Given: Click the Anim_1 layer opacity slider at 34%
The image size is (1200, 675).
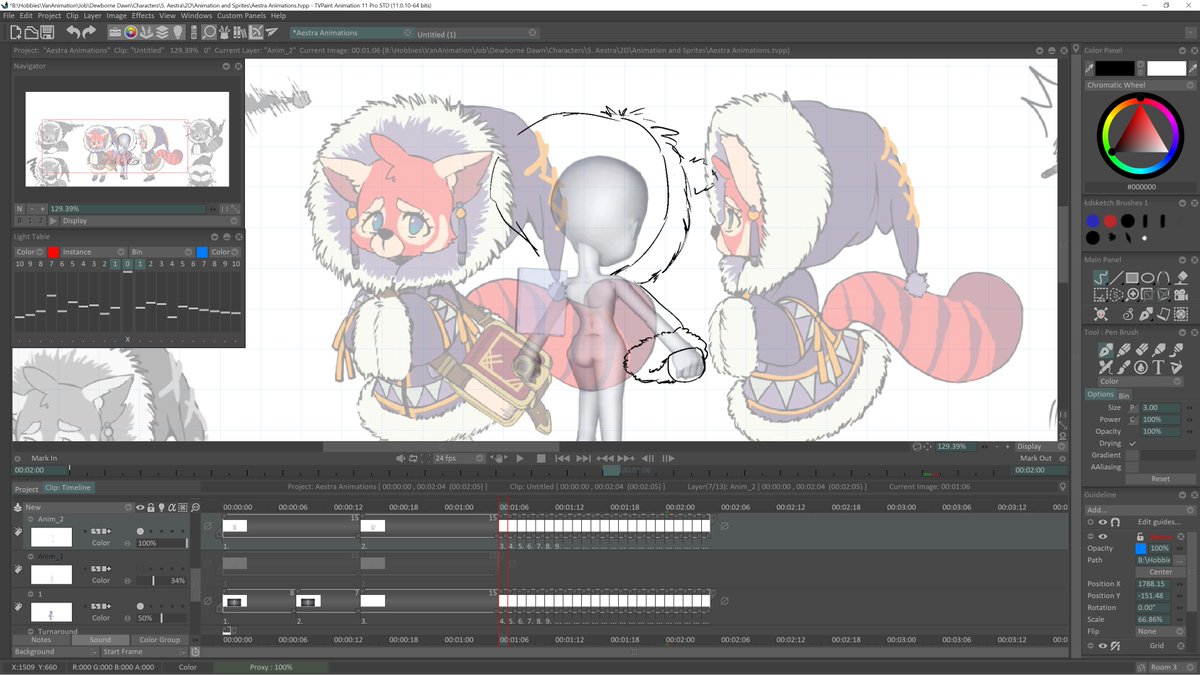Looking at the screenshot, I should coord(161,580).
